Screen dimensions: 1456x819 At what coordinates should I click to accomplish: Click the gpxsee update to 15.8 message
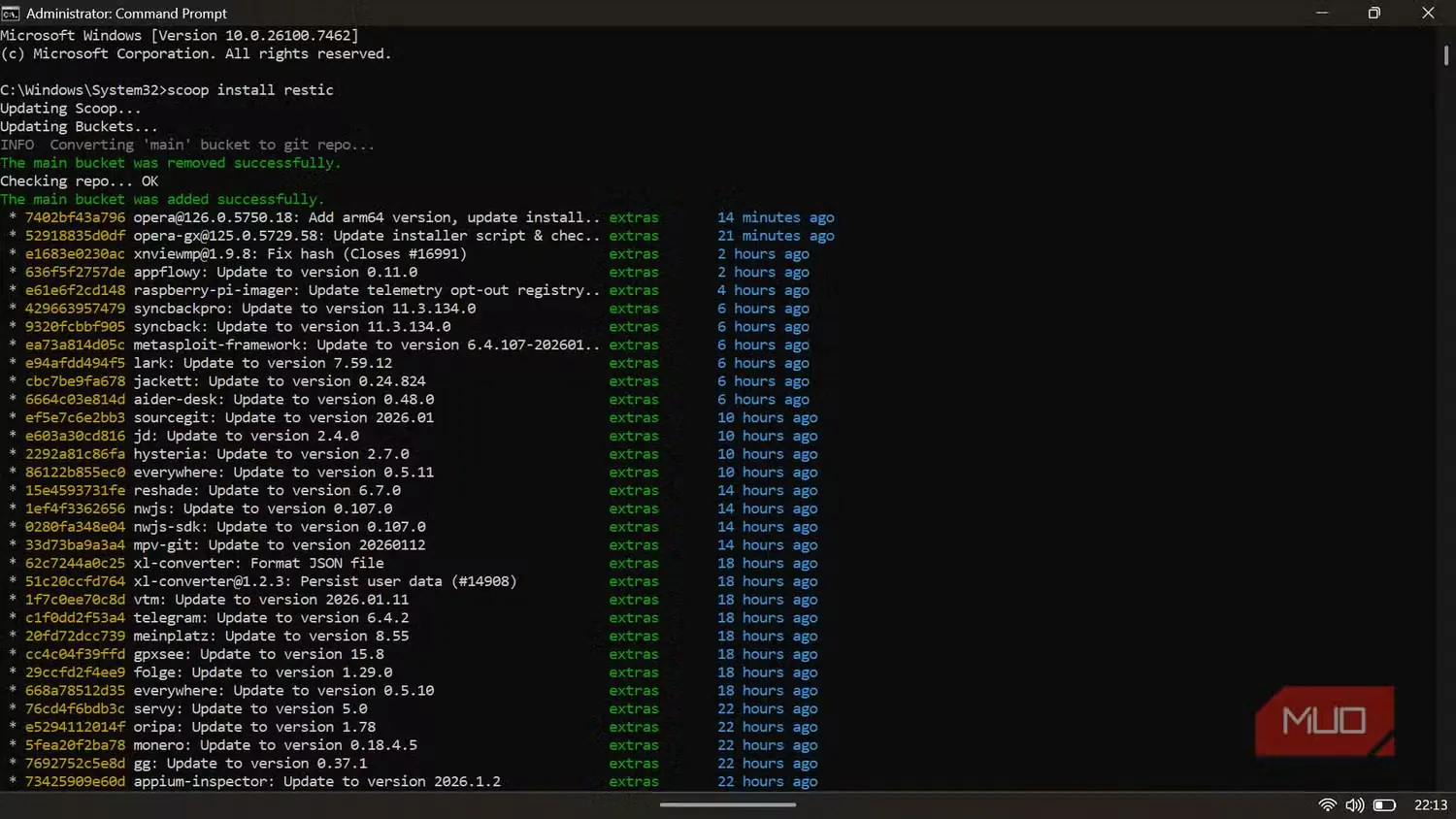point(259,654)
